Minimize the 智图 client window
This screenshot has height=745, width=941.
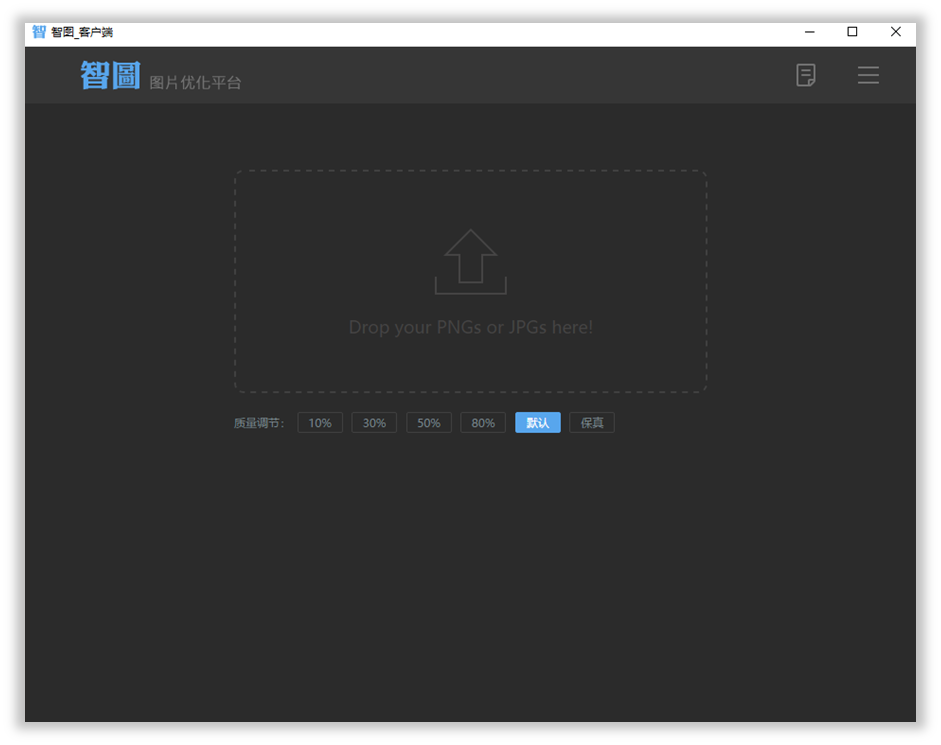click(x=810, y=32)
